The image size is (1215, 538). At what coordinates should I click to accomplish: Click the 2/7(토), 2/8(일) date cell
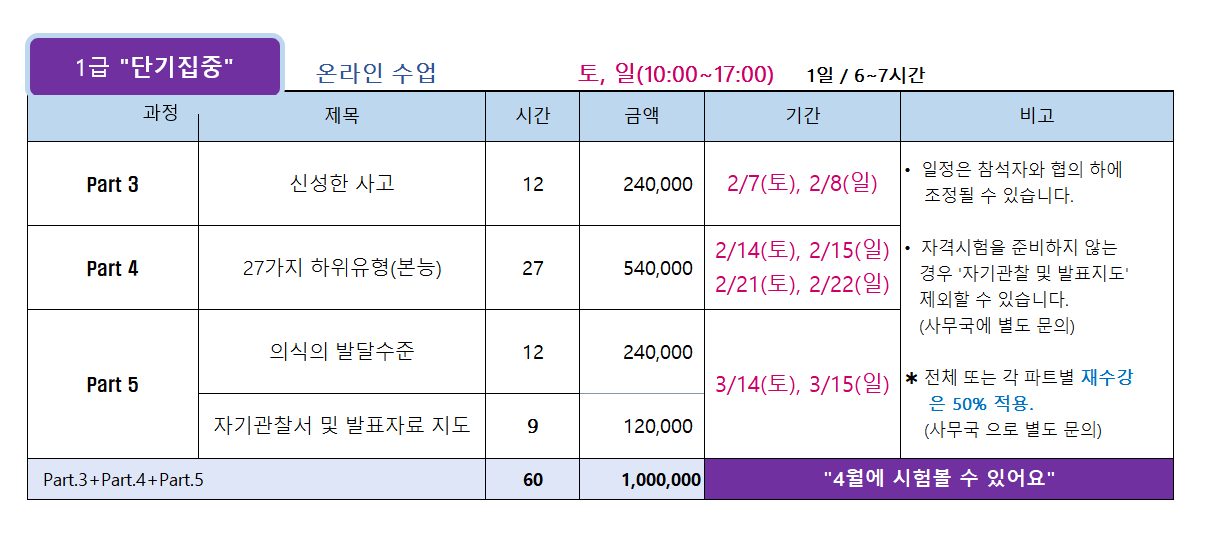[x=802, y=183]
